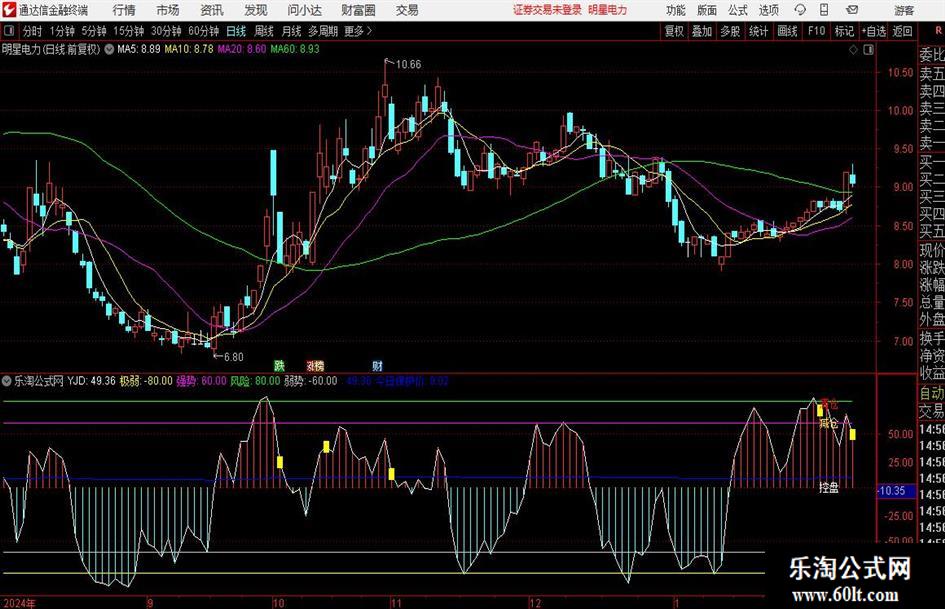The image size is (945, 609).
Task: Click the MA20: 8.60 indicator value
Action: click(242, 49)
